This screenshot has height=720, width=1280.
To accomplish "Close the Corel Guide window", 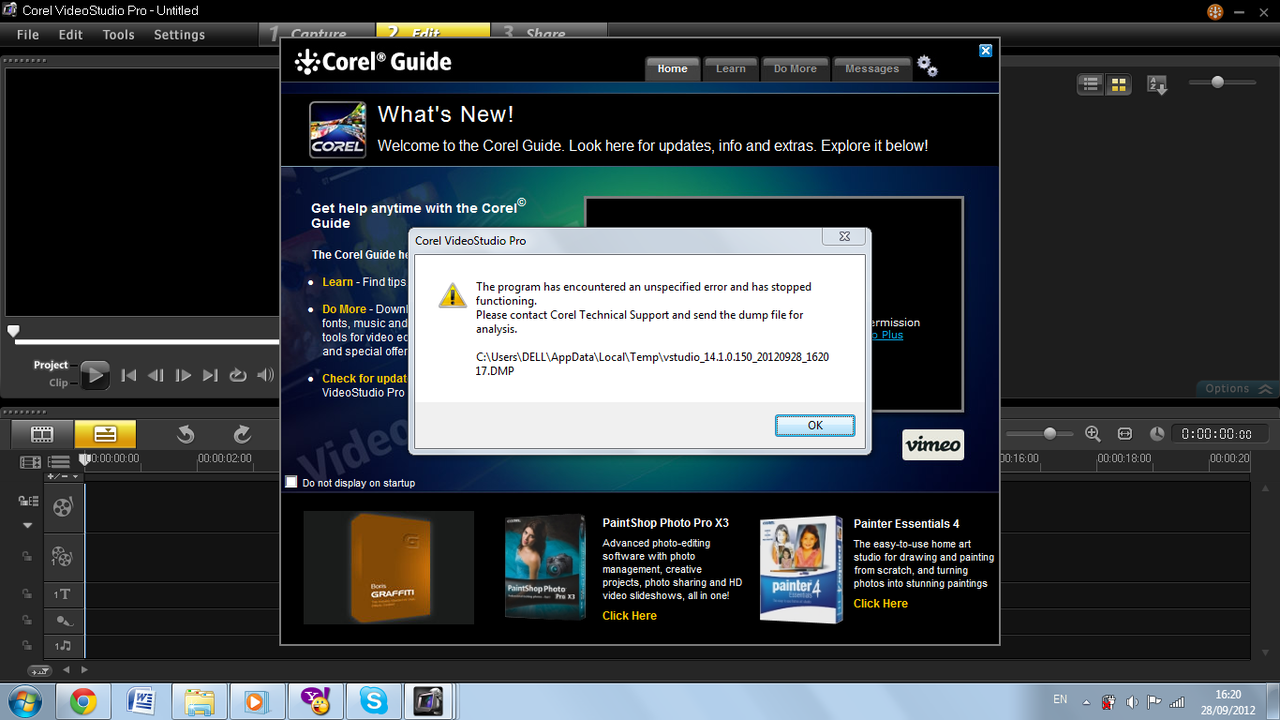I will pos(986,51).
